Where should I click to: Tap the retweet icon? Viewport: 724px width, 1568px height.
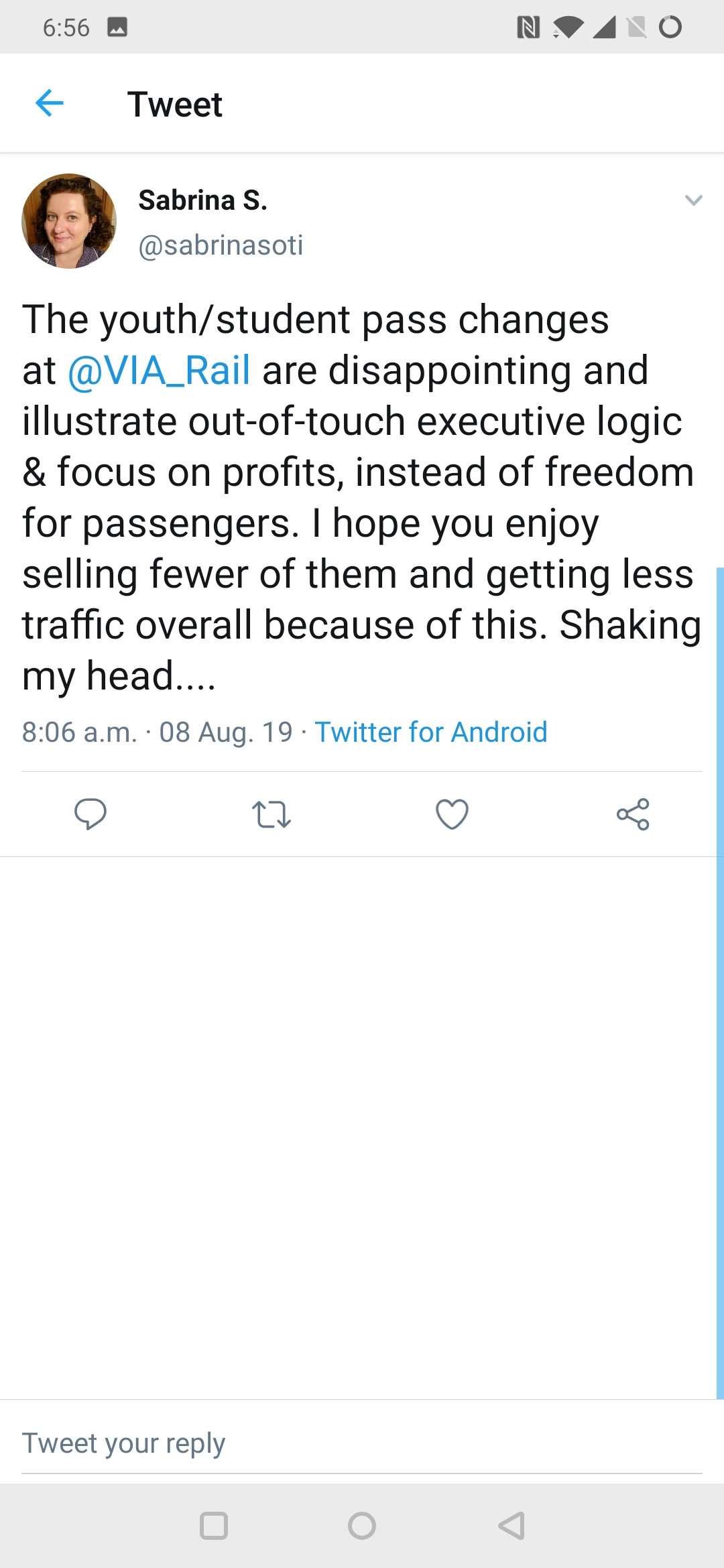(x=271, y=814)
